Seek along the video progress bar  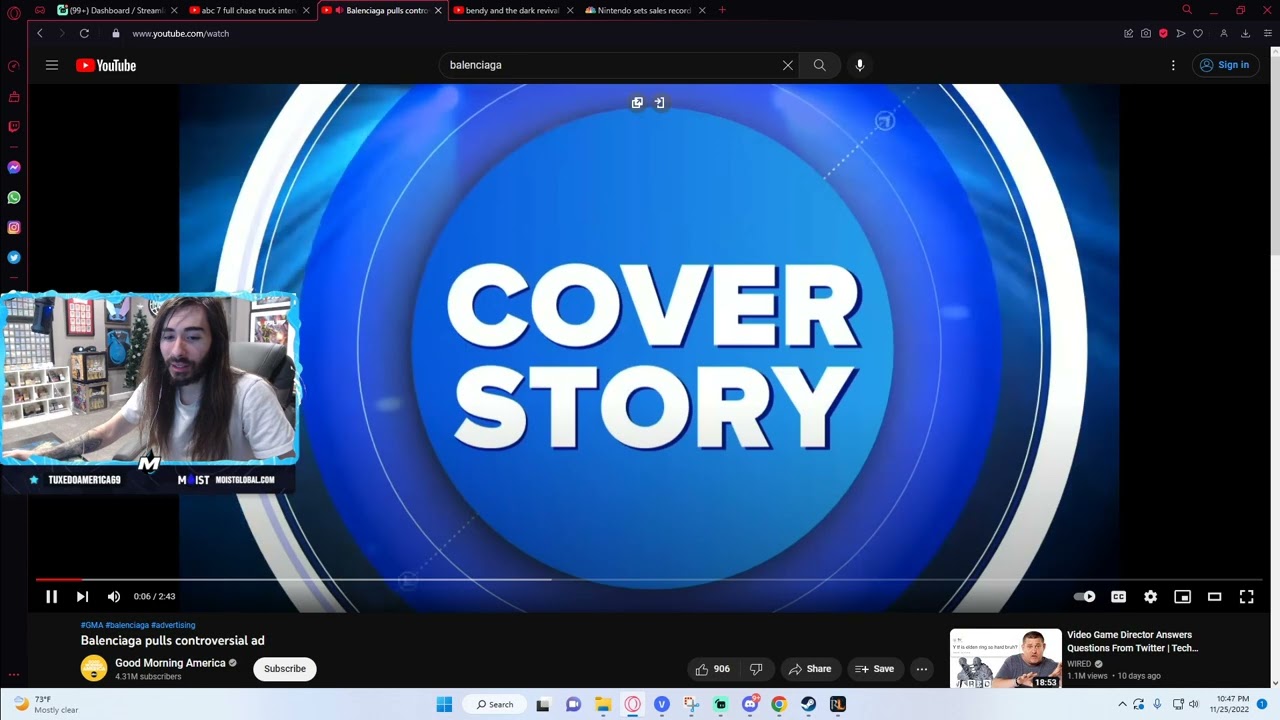pyautogui.click(x=649, y=579)
